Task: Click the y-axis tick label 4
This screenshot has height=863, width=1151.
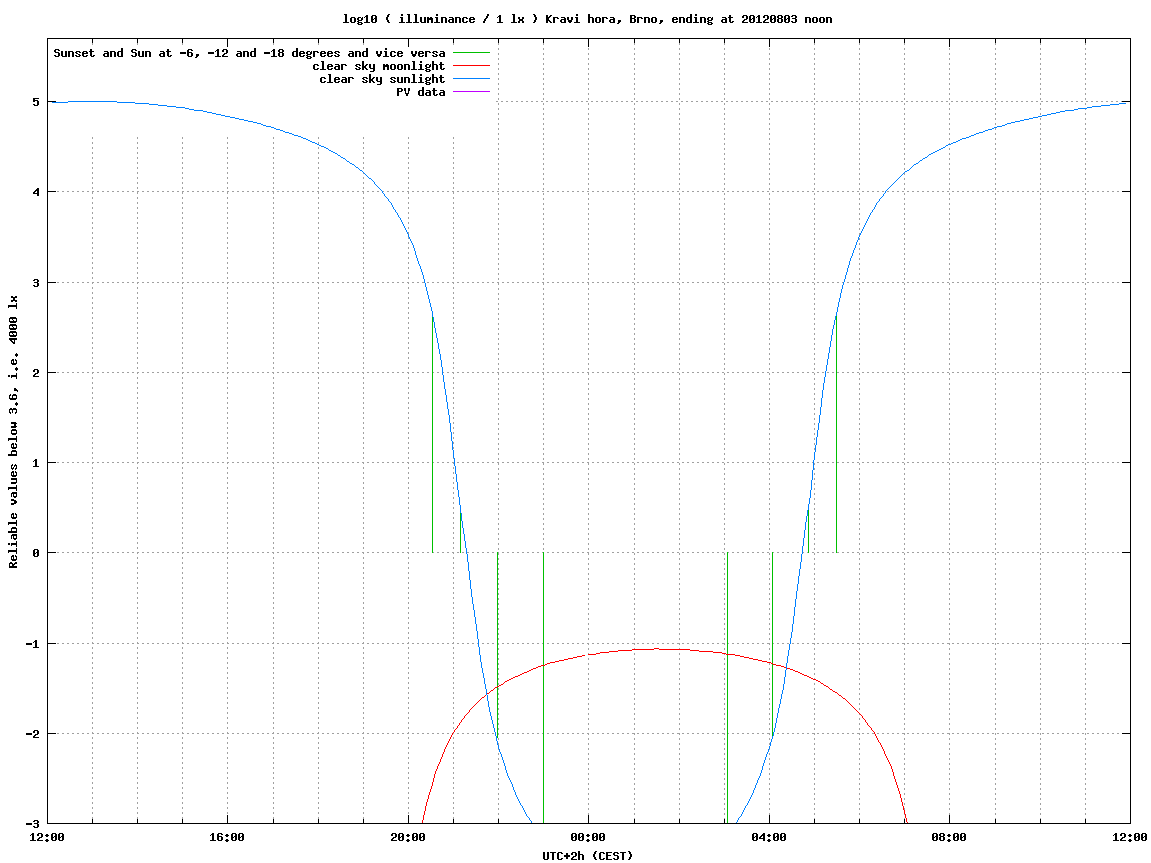Action: tap(35, 192)
